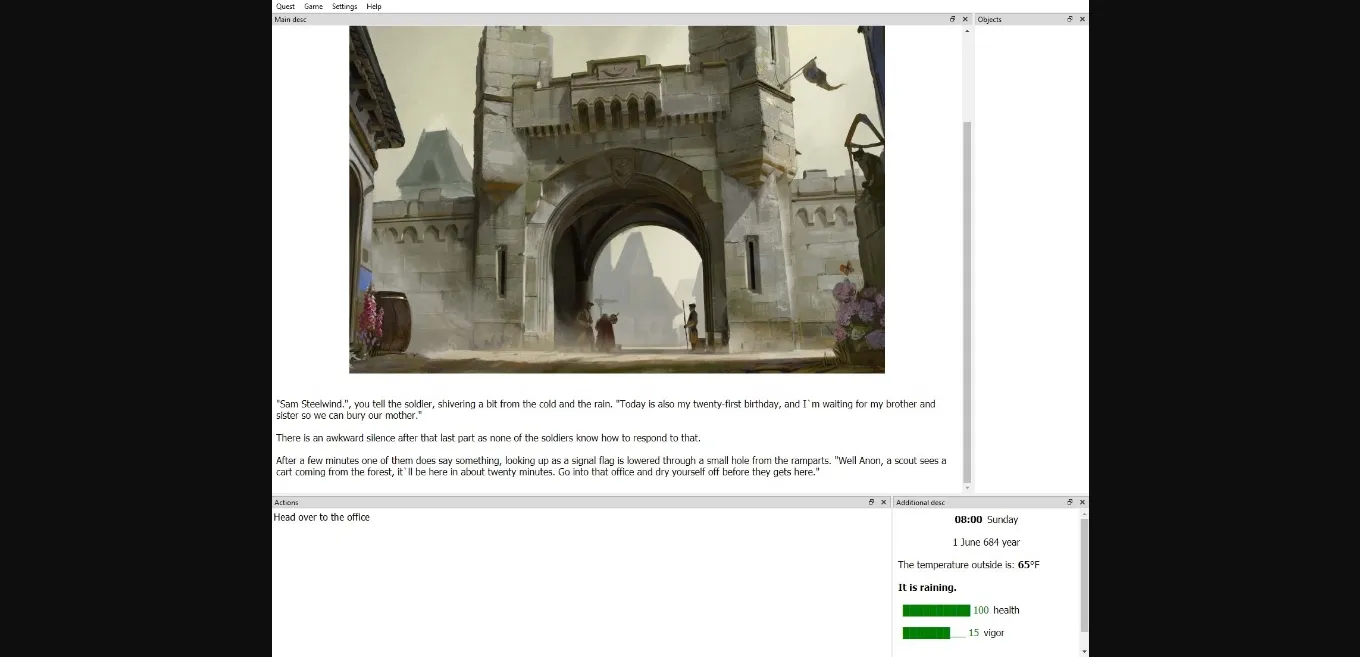The image size is (1360, 657).
Task: Click the castle gate illustration
Action: [616, 199]
